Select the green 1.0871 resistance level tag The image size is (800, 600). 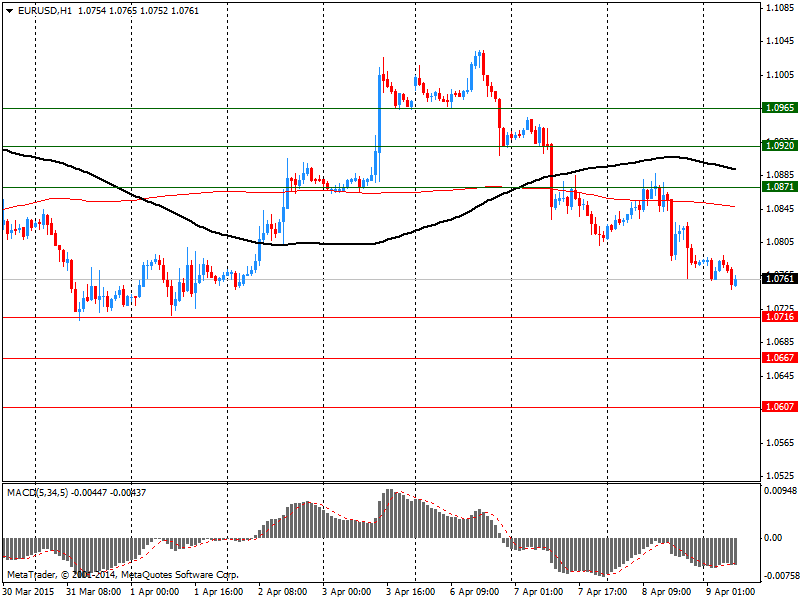pyautogui.click(x=780, y=187)
